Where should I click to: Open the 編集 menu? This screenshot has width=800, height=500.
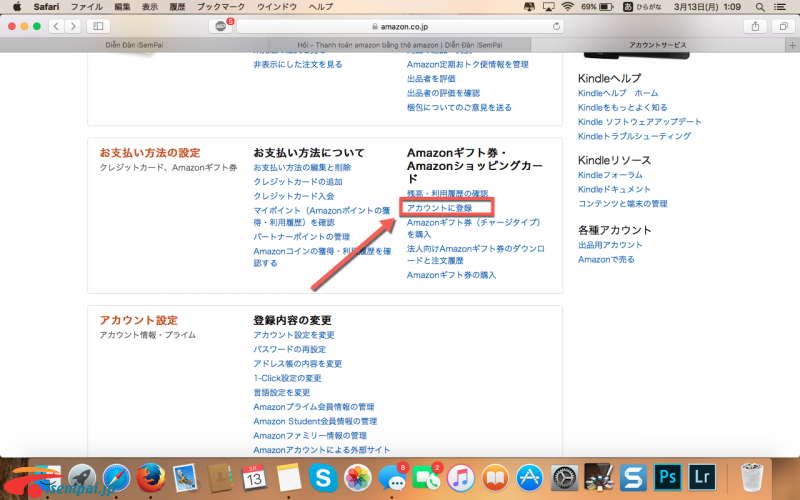click(122, 7)
